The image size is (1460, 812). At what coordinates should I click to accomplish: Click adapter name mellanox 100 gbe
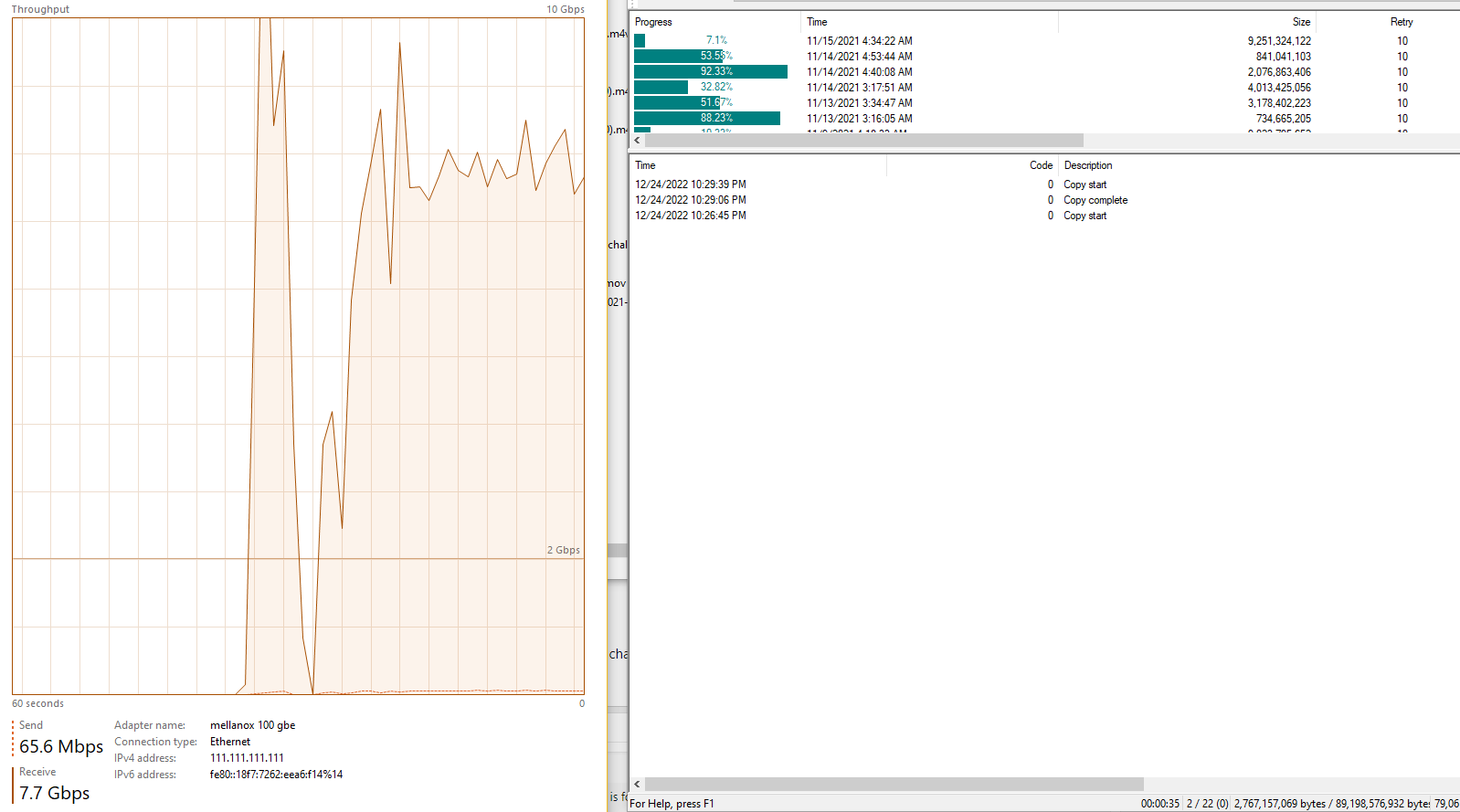click(x=253, y=725)
